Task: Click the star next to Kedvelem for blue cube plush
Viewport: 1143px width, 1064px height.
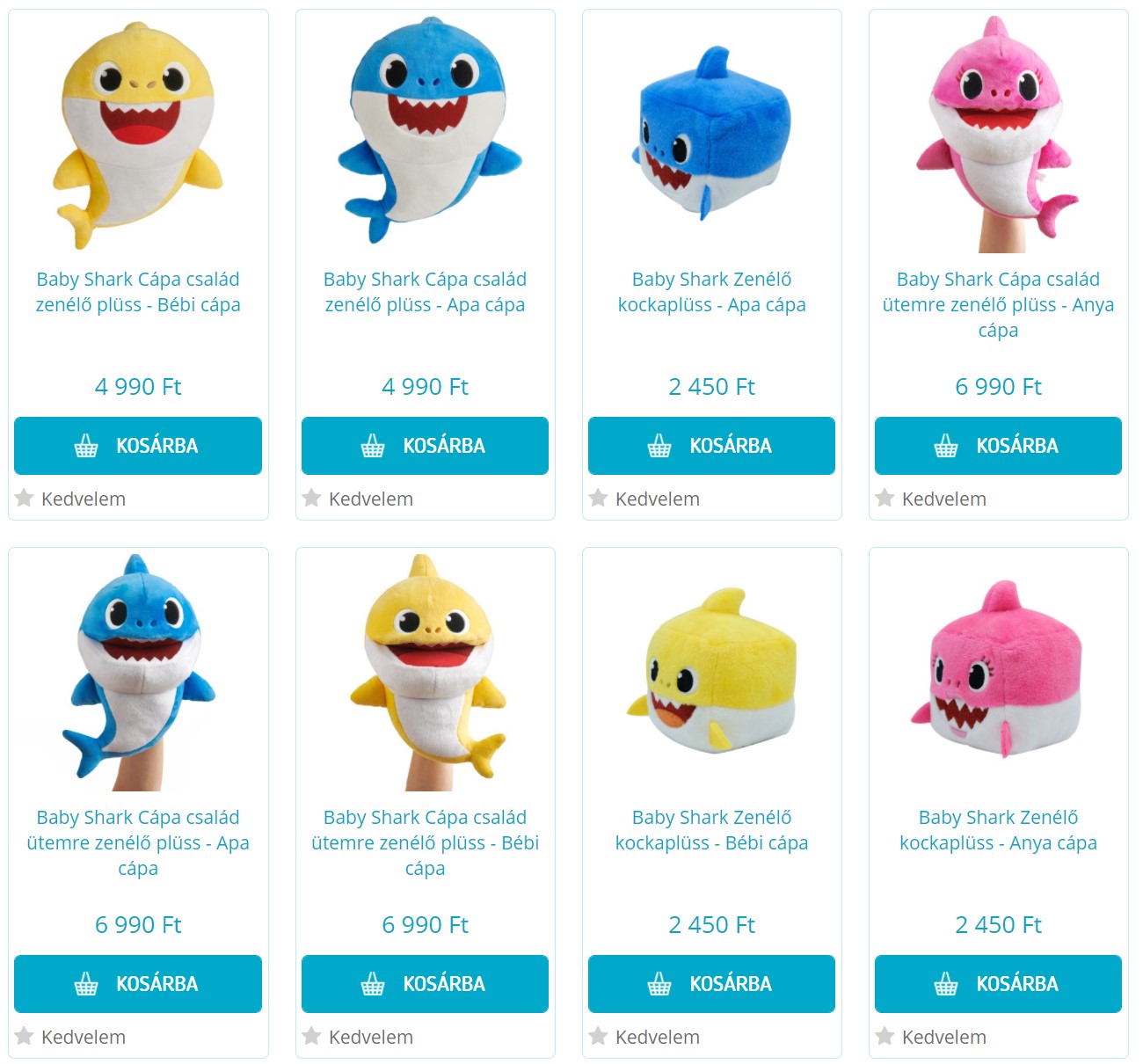Action: (598, 499)
